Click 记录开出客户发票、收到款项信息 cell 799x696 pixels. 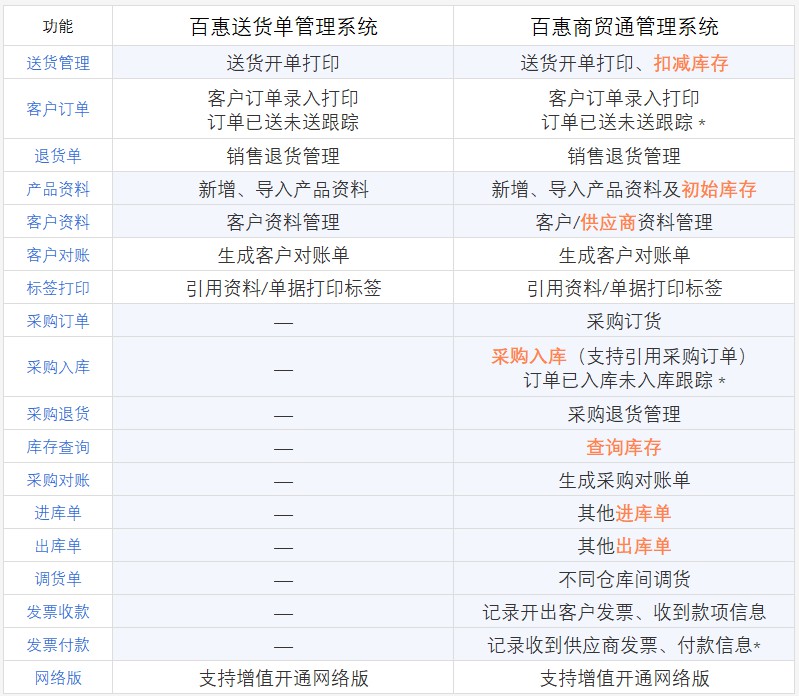click(624, 612)
